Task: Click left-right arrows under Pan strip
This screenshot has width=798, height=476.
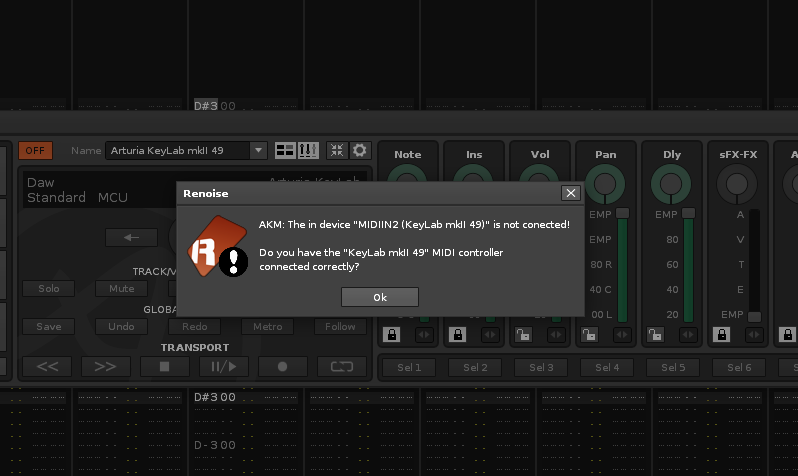Action: coord(622,334)
